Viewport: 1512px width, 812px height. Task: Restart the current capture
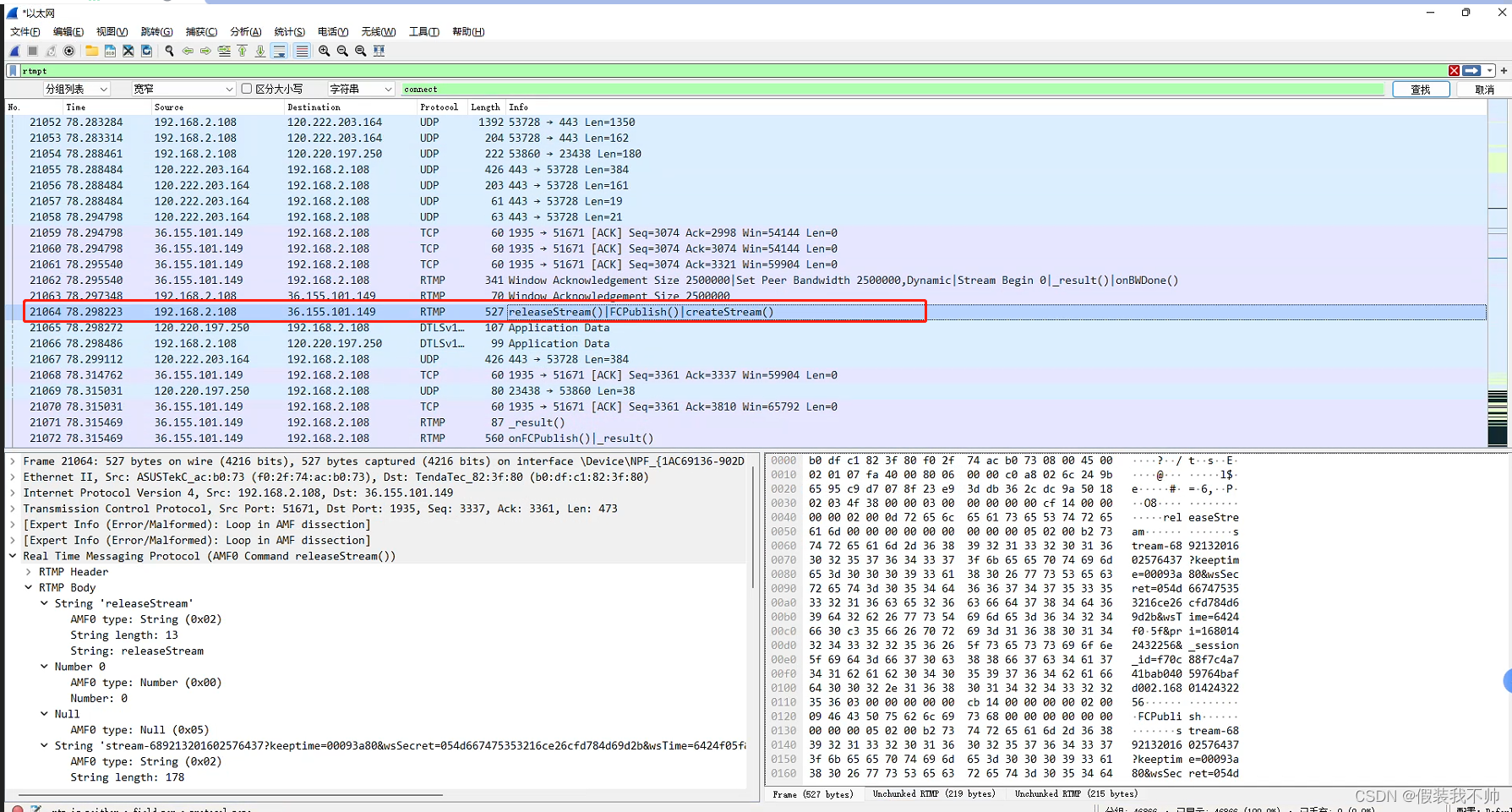click(x=51, y=51)
